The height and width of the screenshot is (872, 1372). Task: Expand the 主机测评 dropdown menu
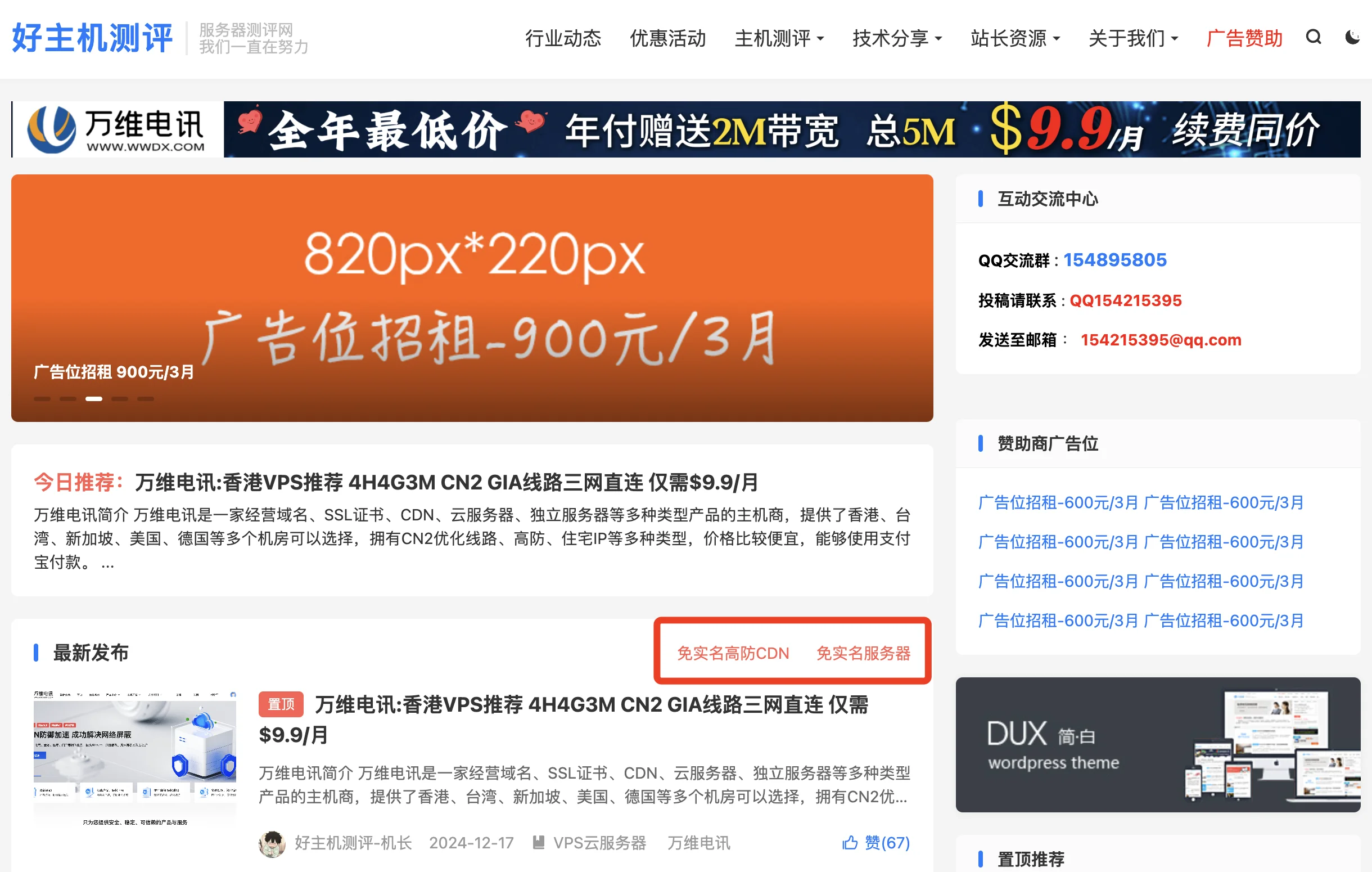point(779,38)
